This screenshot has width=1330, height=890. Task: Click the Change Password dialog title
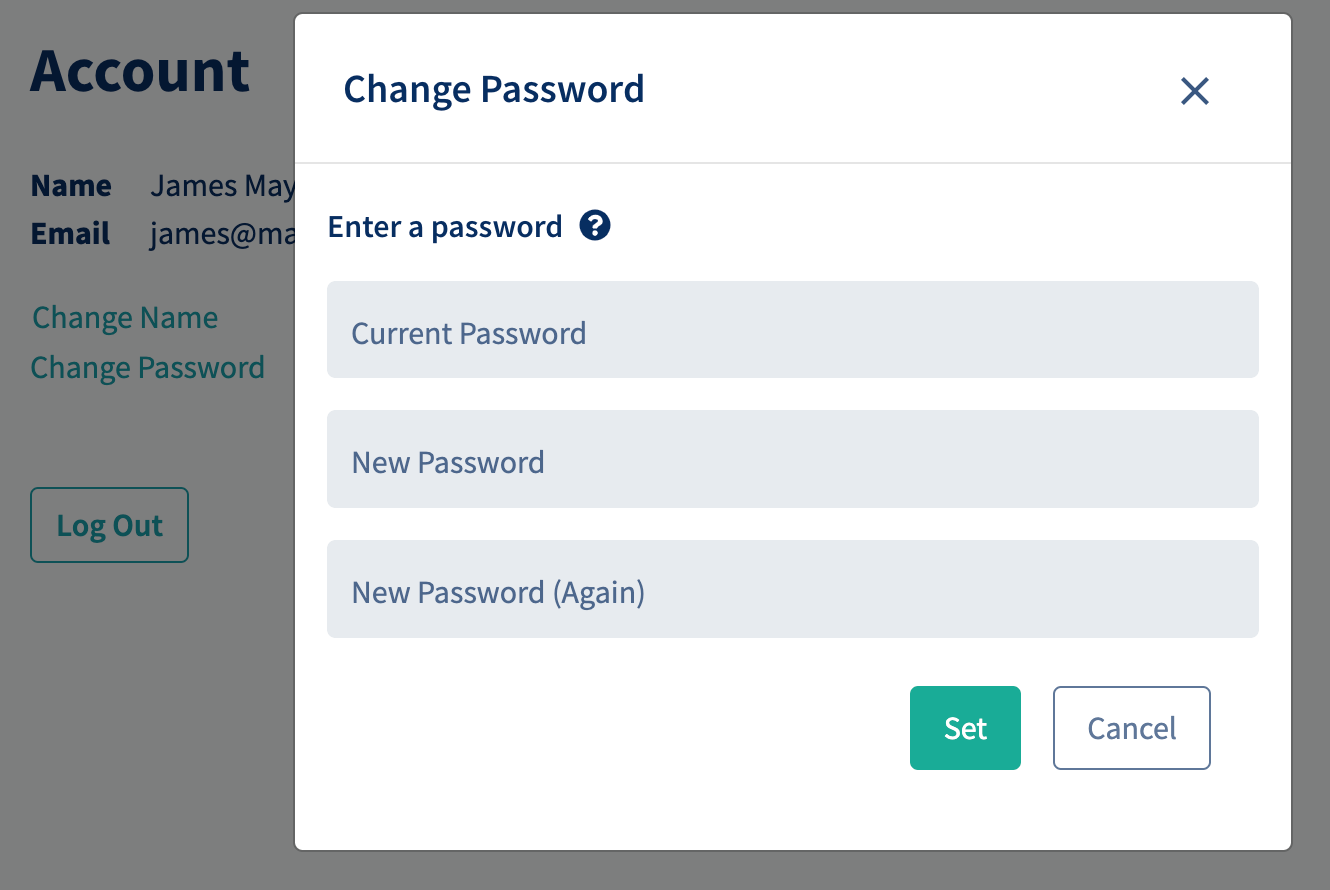(494, 89)
